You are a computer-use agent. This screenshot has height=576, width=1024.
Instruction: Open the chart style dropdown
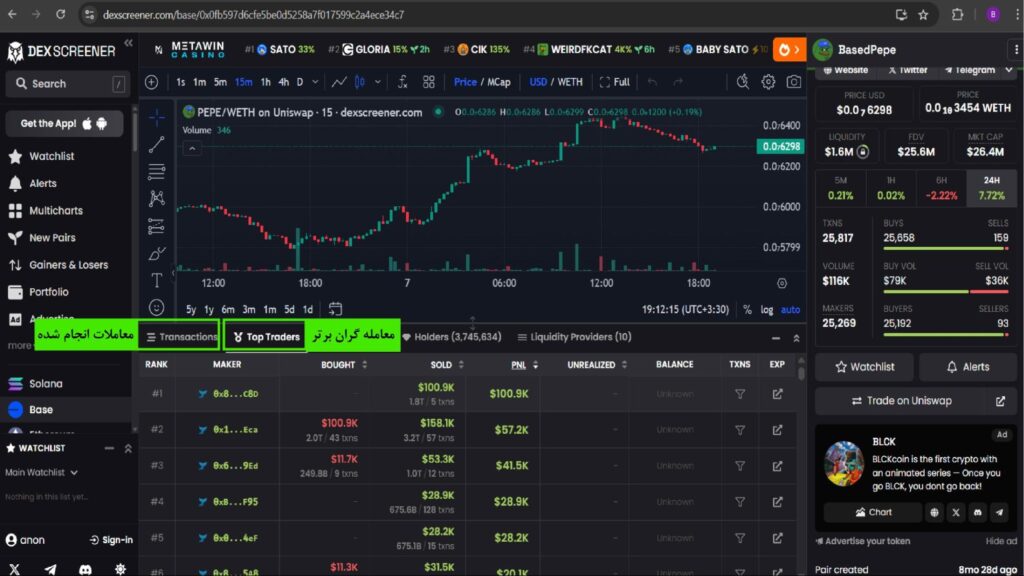pos(377,82)
